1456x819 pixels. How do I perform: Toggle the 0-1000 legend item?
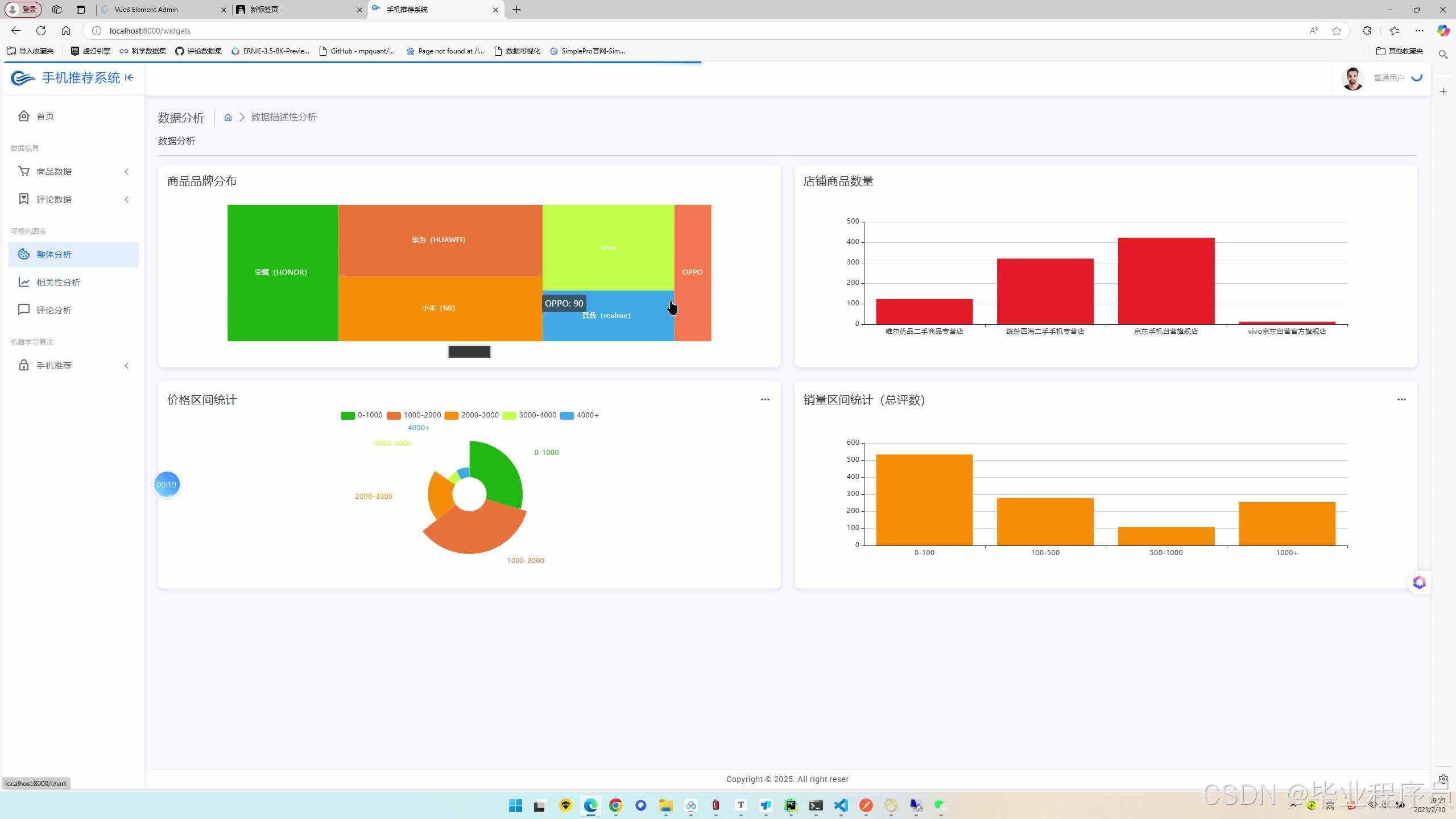pyautogui.click(x=362, y=415)
